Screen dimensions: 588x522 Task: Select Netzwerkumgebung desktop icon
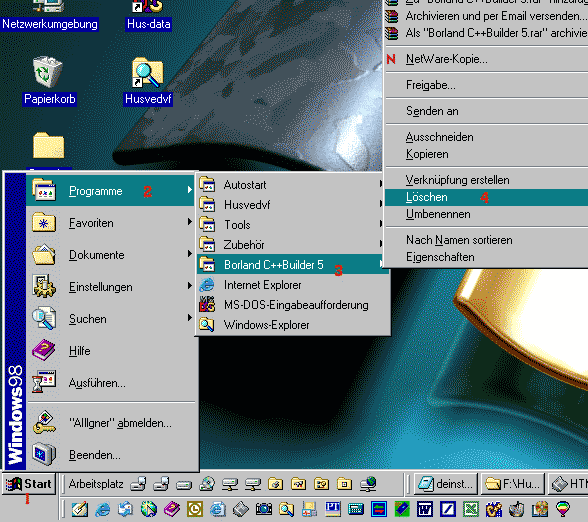pos(50,15)
